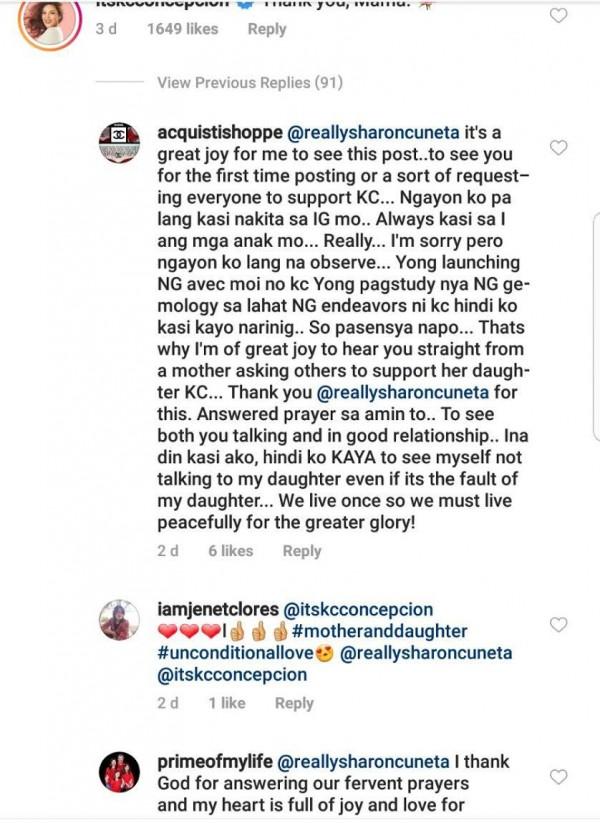View 1649 likes on top comment

pyautogui.click(x=183, y=29)
